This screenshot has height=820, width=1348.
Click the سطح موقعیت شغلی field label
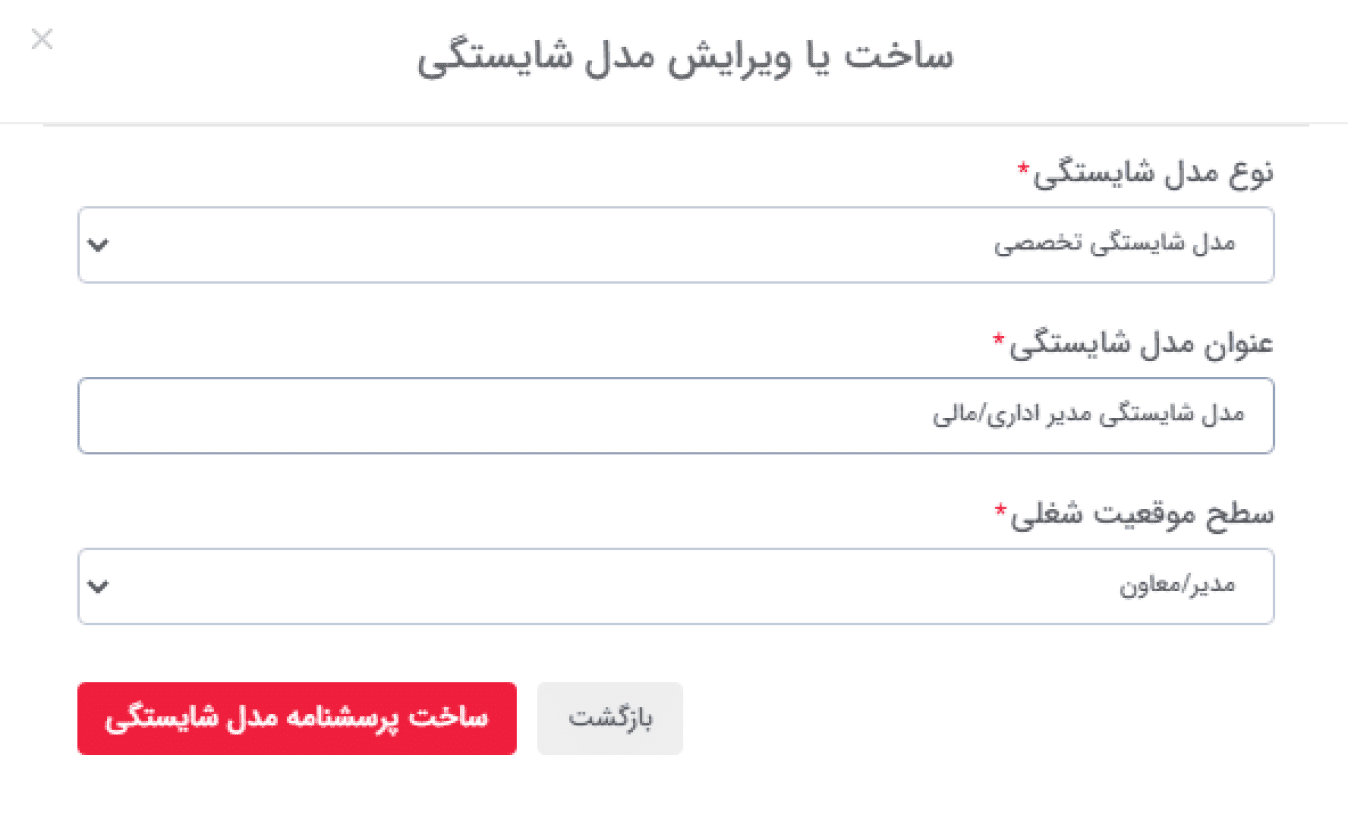(x=1143, y=513)
